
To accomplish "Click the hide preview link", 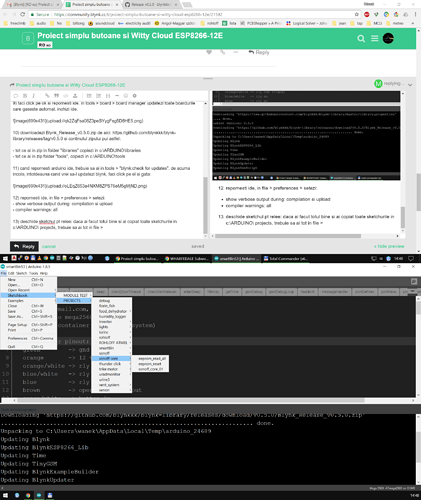I will (389, 246).
